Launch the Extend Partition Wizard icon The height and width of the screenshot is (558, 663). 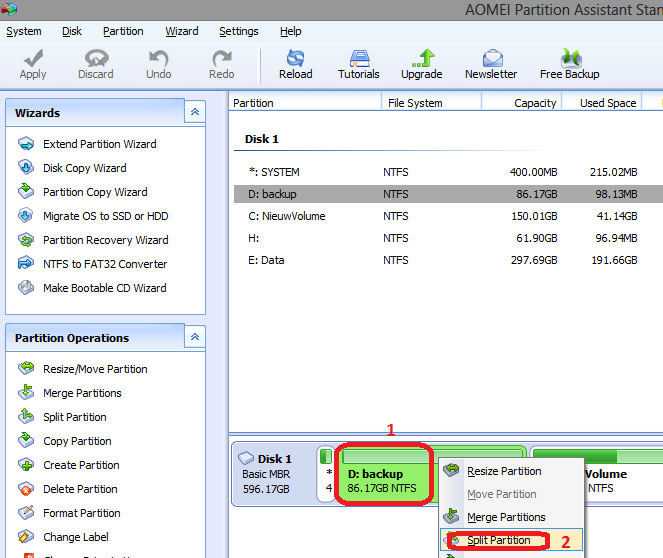pos(26,144)
